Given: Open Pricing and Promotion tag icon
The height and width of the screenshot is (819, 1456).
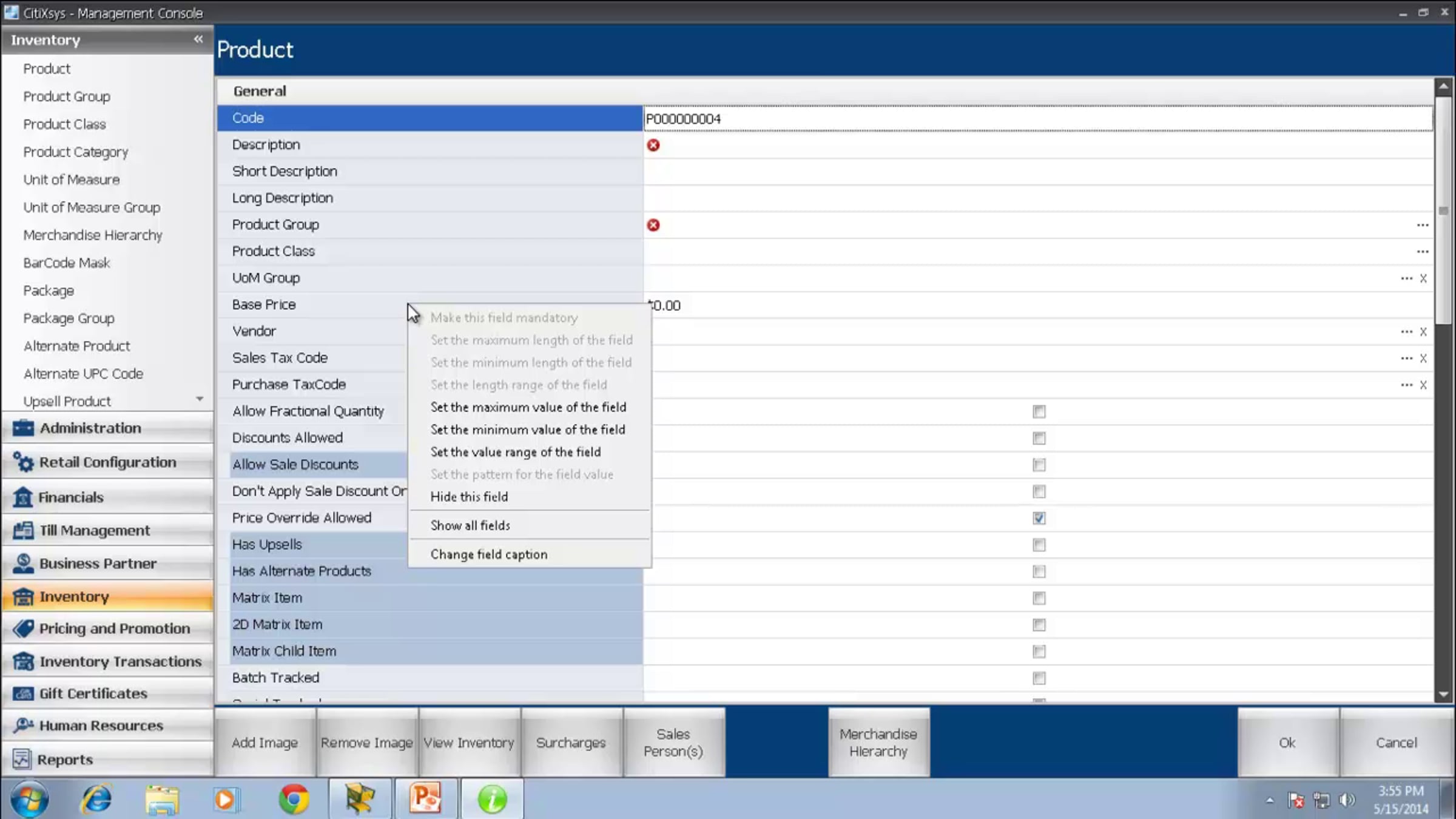Looking at the screenshot, I should click(x=23, y=629).
